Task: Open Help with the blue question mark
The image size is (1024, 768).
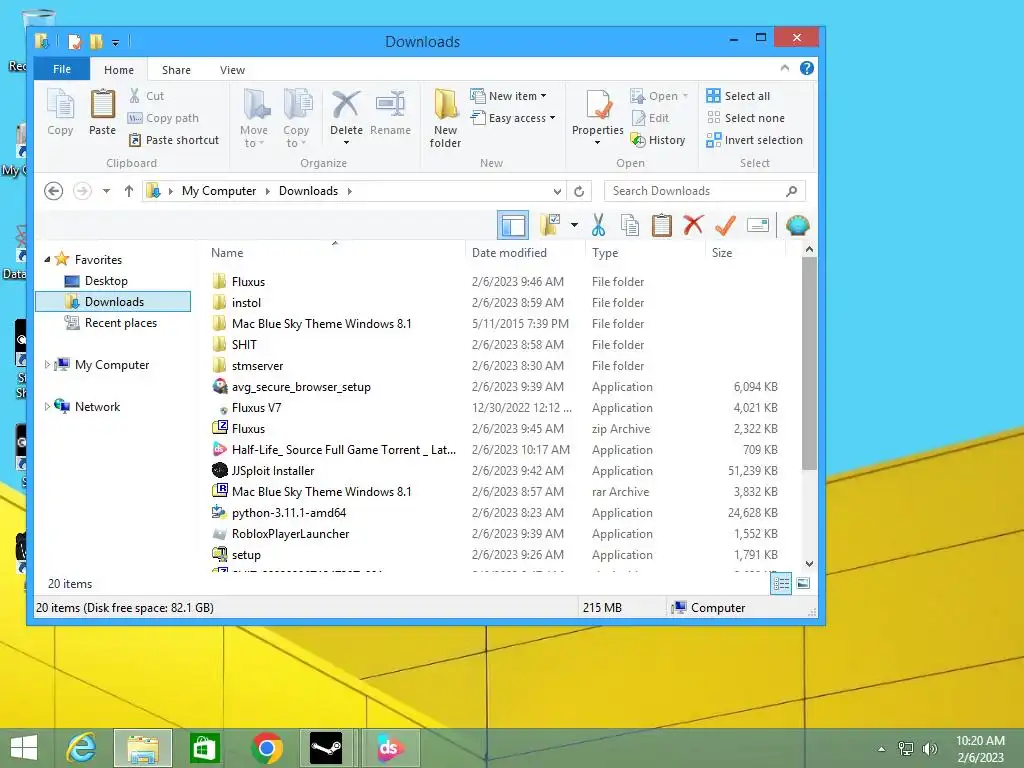Action: pyautogui.click(x=807, y=69)
